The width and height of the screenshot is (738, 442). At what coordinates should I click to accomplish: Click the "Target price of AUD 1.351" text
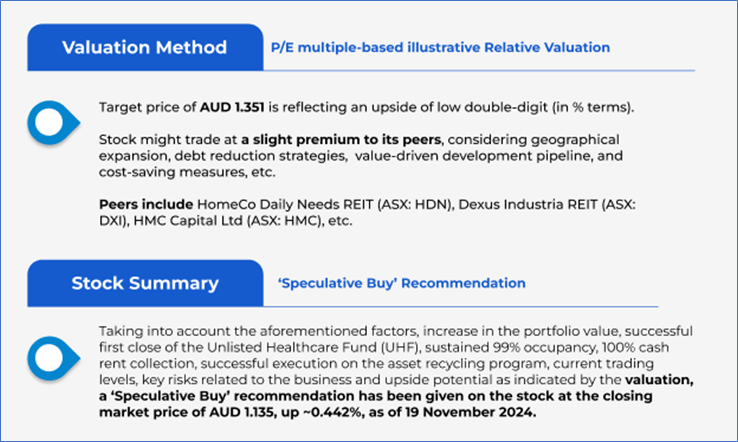point(177,106)
